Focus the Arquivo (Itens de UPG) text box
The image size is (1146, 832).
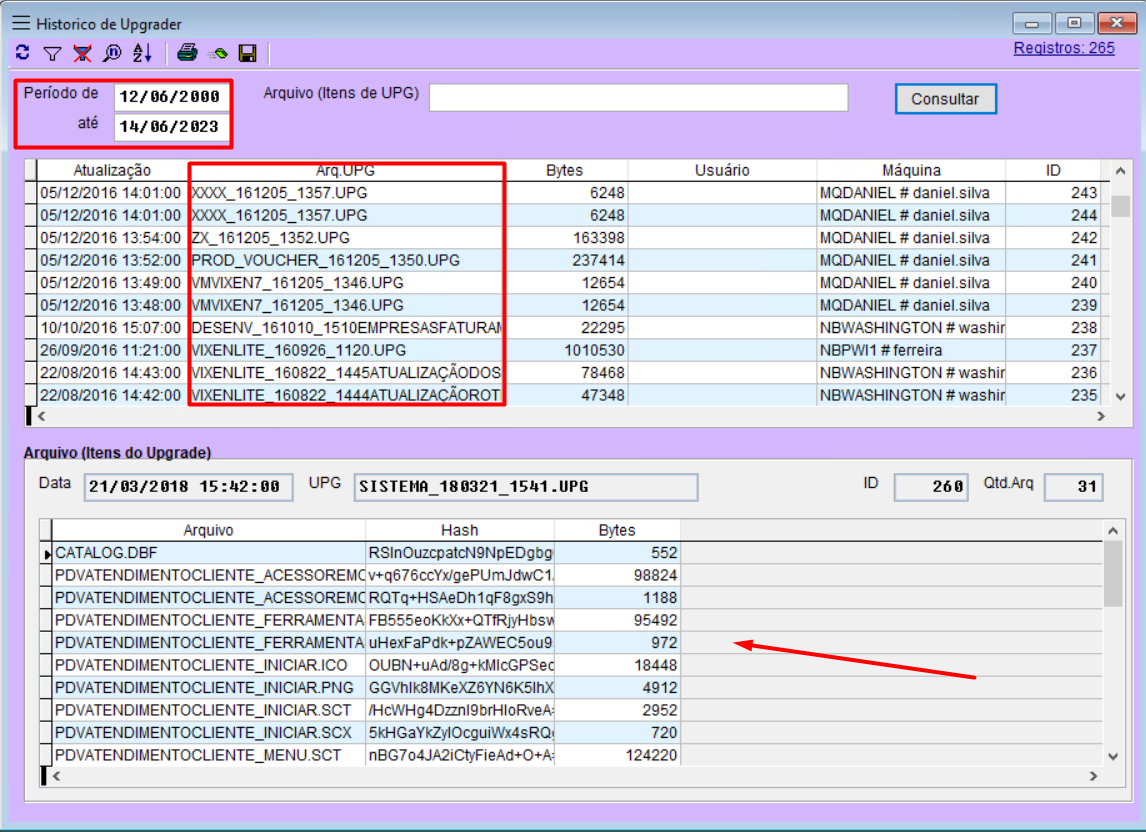pos(638,97)
